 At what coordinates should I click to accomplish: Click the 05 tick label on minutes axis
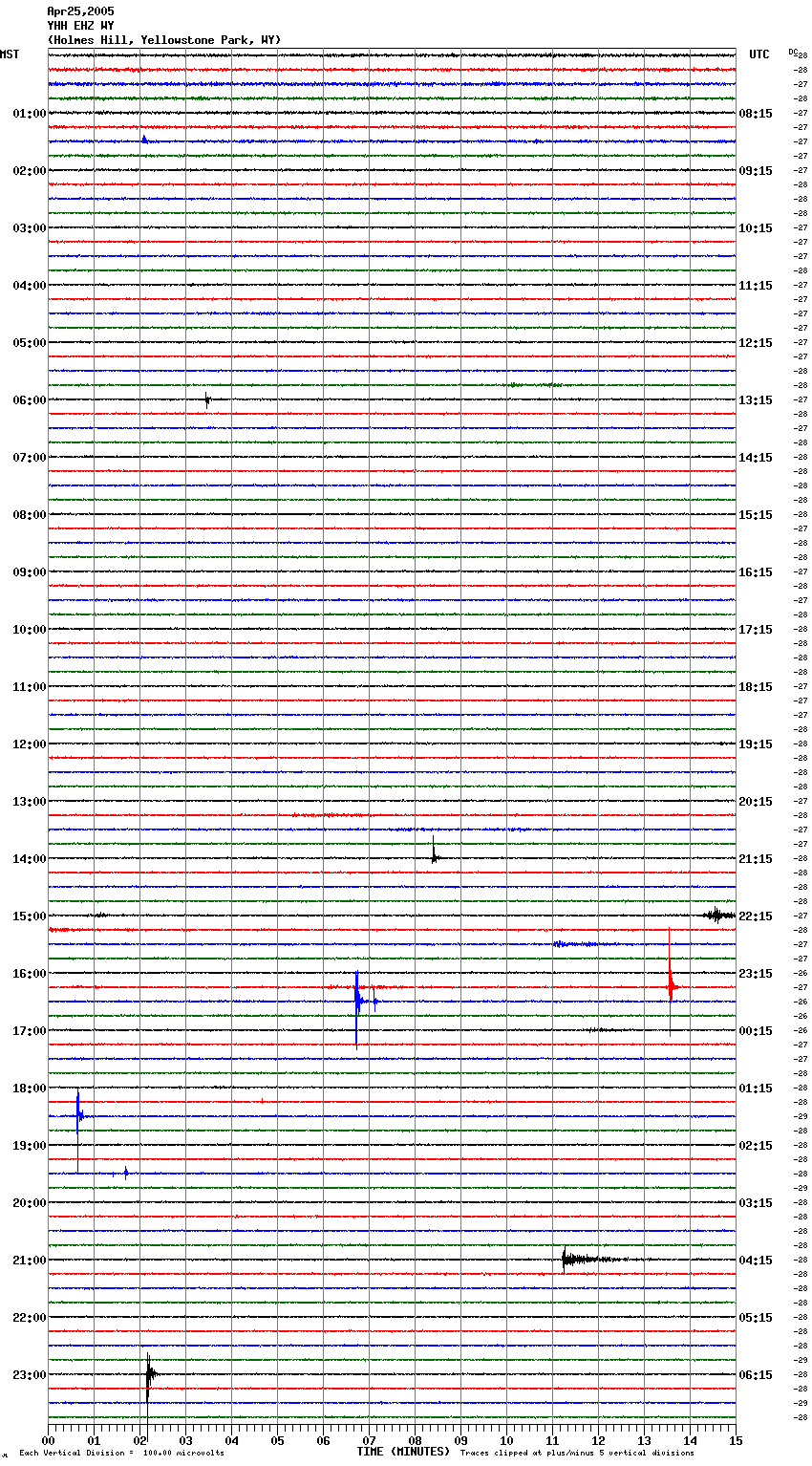tap(277, 1440)
